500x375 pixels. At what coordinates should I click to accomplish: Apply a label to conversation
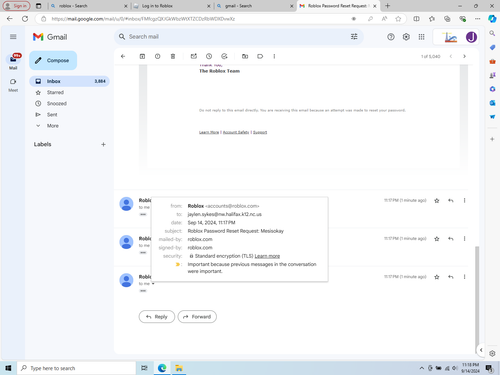[x=260, y=56]
